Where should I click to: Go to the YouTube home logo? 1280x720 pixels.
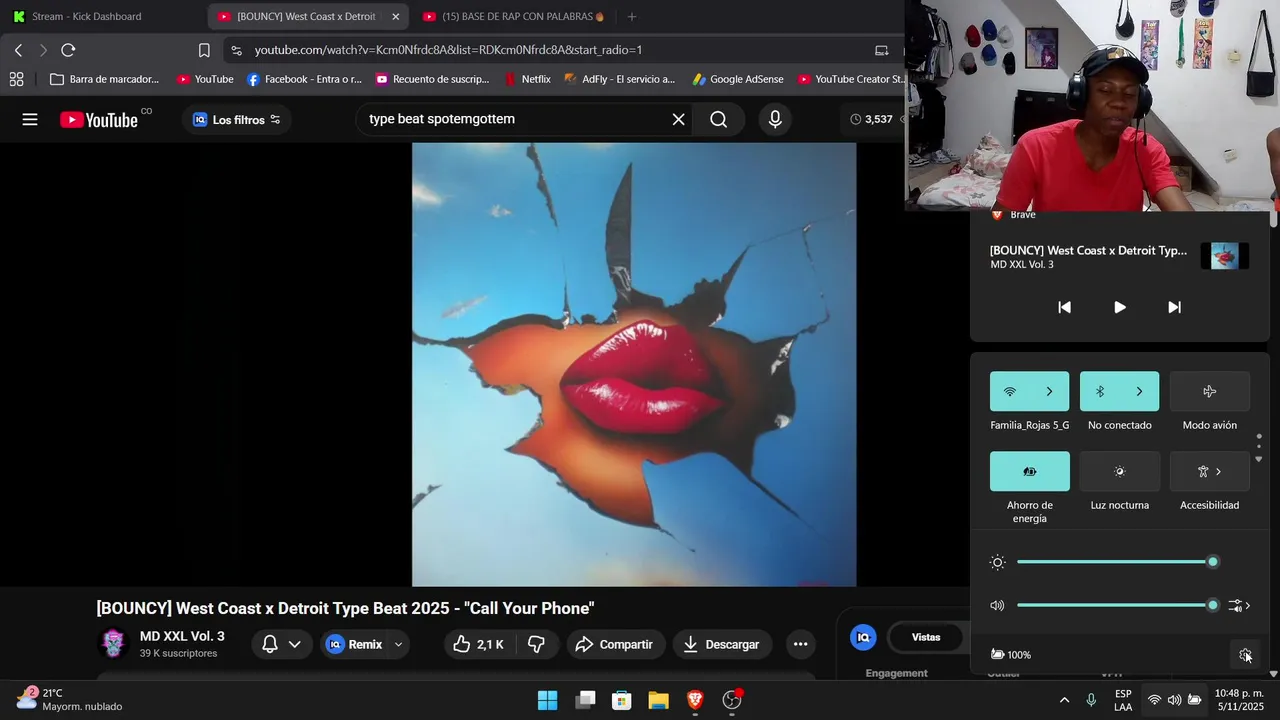click(x=99, y=120)
